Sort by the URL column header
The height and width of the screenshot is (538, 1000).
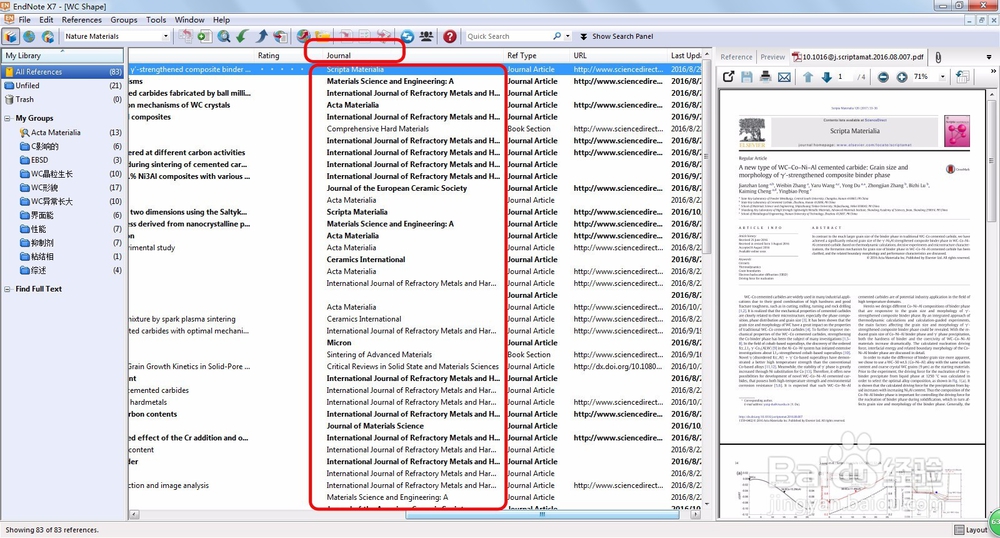coord(618,55)
